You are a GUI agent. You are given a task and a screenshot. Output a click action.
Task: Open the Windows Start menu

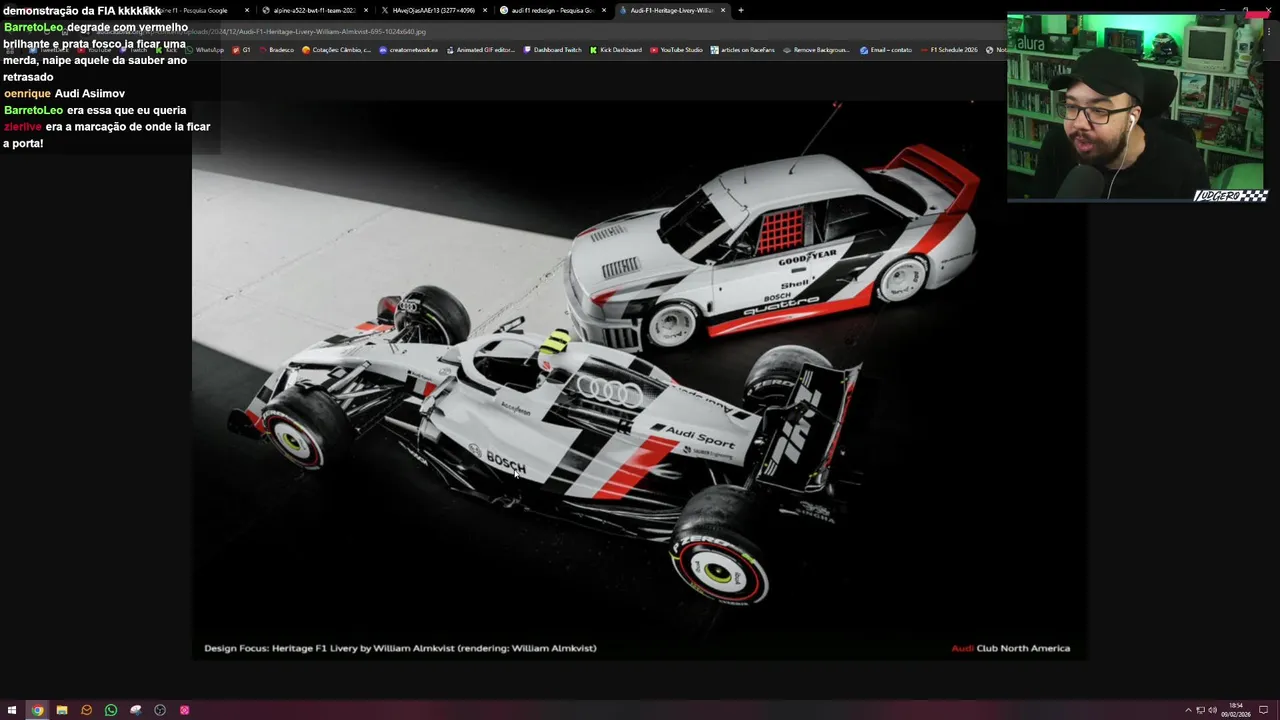[x=12, y=710]
